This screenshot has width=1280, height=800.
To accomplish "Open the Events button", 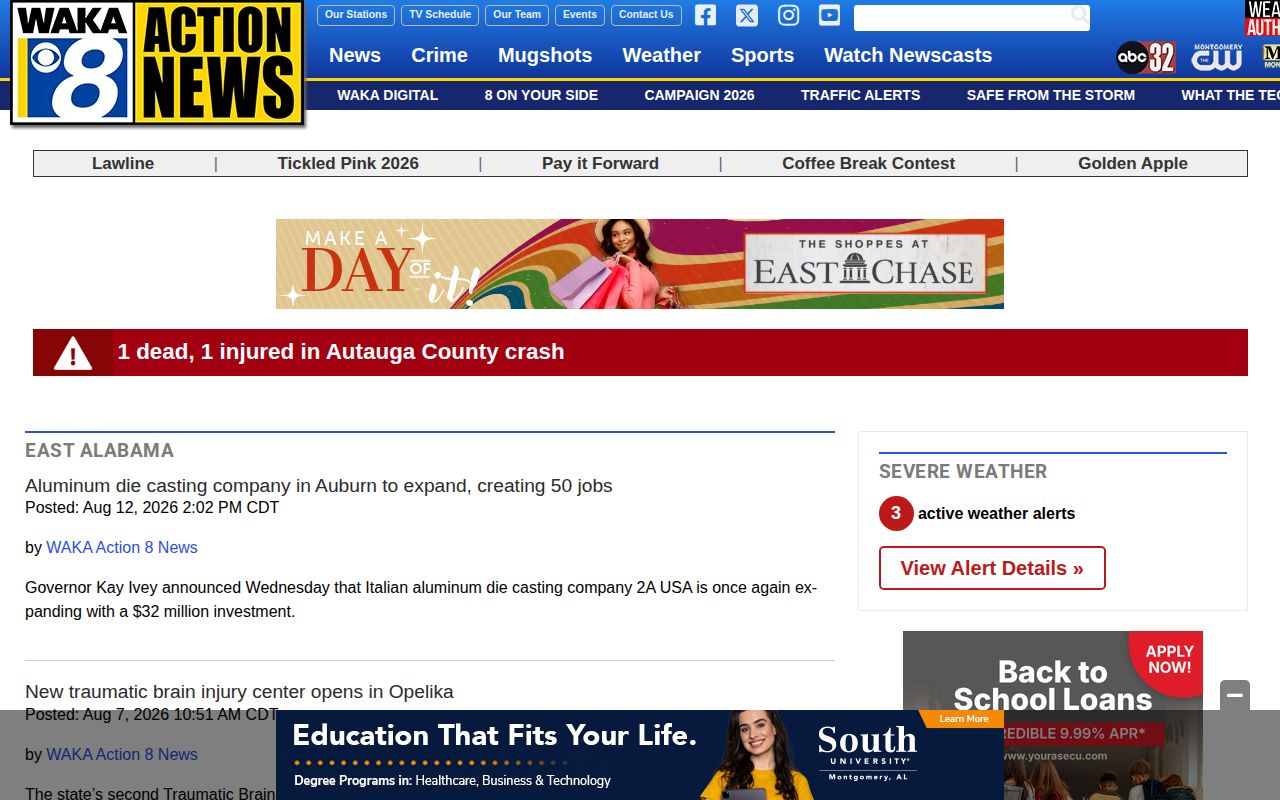I will pyautogui.click(x=580, y=15).
